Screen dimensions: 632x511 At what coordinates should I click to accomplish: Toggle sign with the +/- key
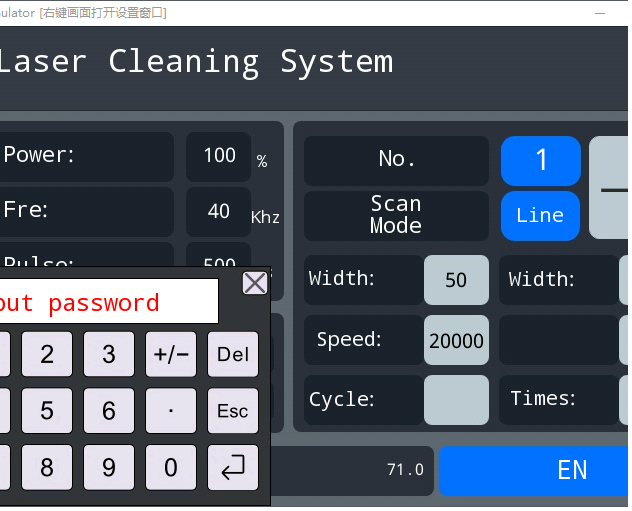[171, 354]
